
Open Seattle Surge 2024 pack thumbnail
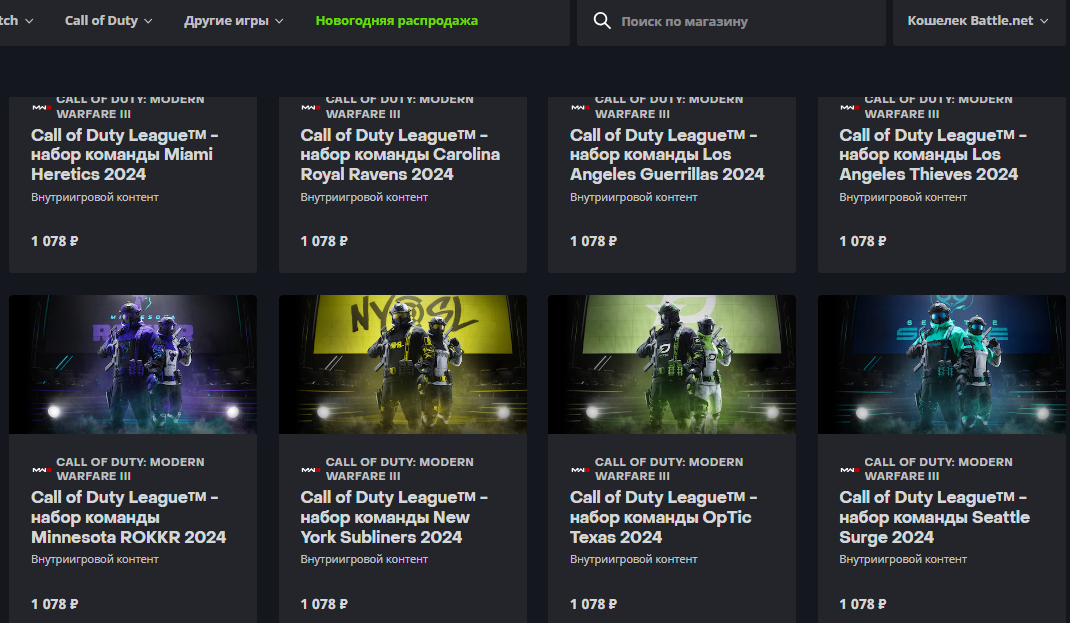tap(942, 364)
